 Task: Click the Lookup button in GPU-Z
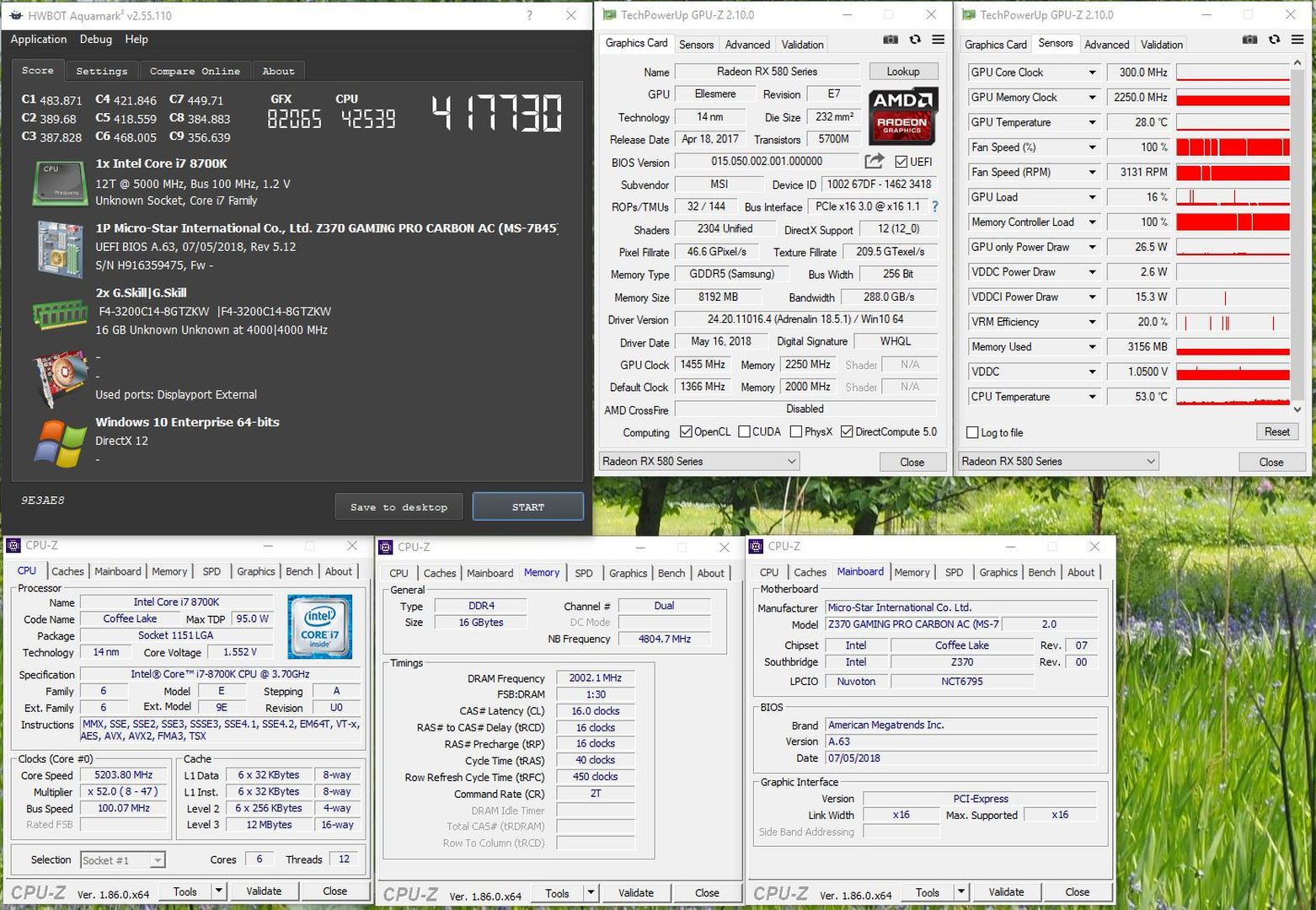[902, 72]
